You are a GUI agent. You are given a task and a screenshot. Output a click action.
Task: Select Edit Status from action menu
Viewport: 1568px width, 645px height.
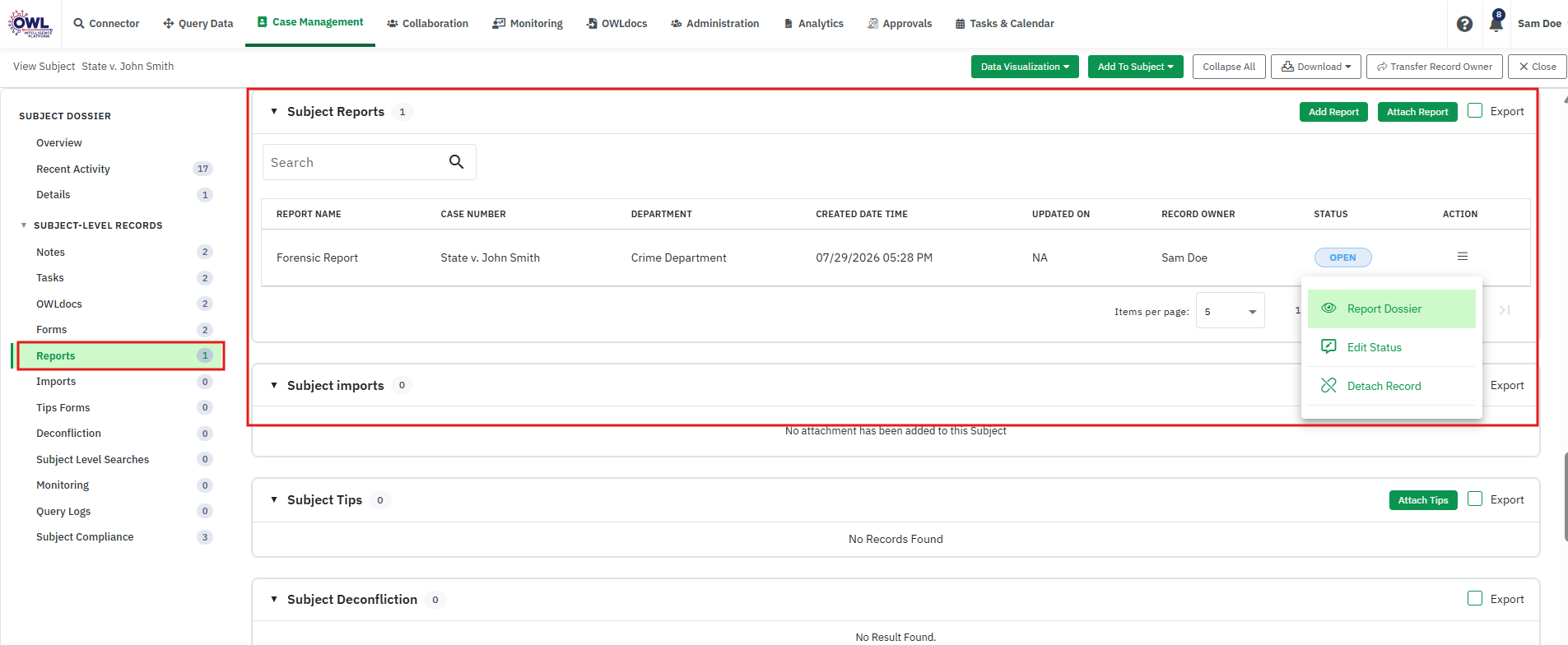[1392, 347]
